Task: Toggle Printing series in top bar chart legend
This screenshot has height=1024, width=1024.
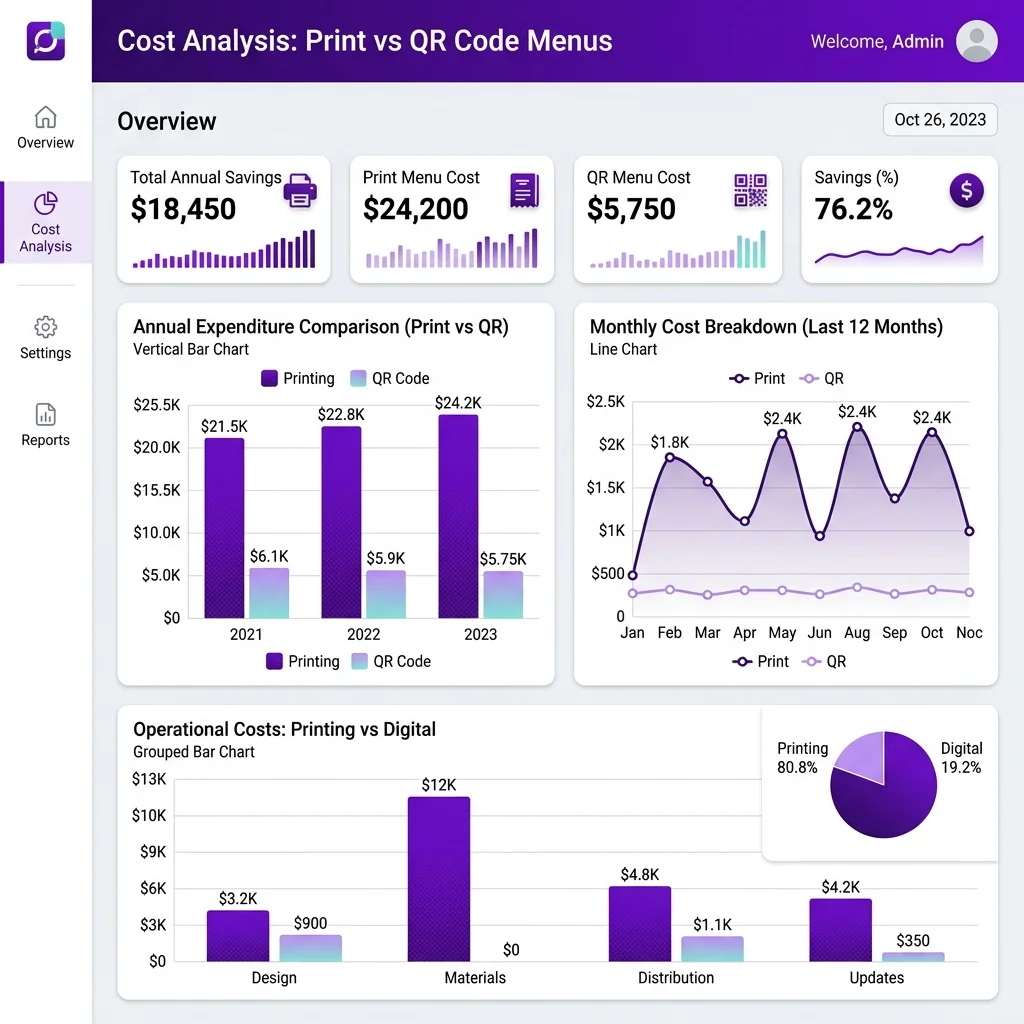Action: [x=298, y=378]
